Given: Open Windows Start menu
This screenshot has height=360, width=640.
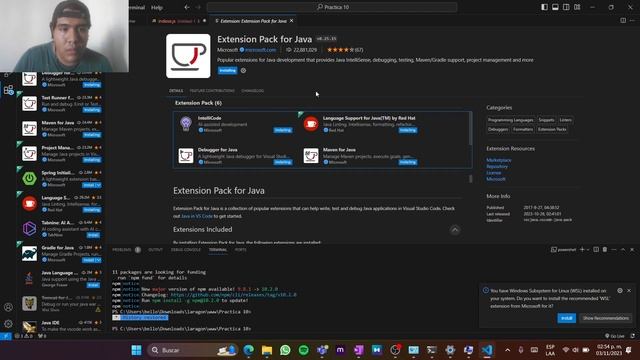Looking at the screenshot, I should (136, 350).
